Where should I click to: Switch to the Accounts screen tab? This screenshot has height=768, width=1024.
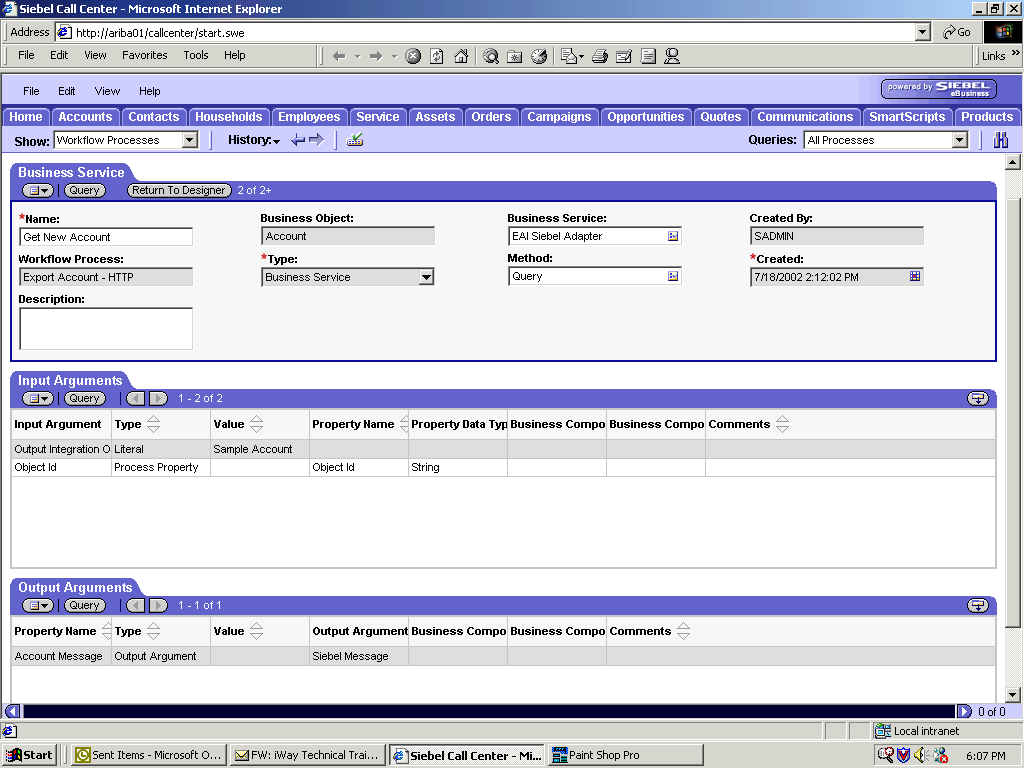coord(85,117)
